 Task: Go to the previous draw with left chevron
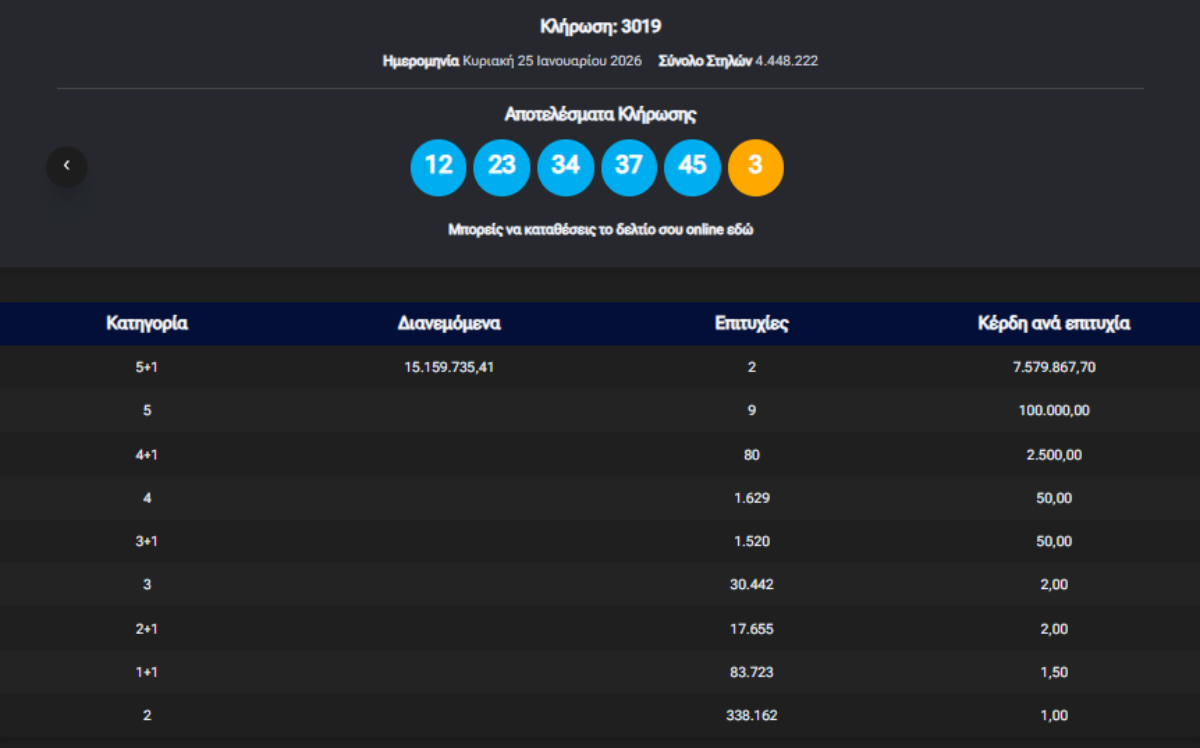67,166
